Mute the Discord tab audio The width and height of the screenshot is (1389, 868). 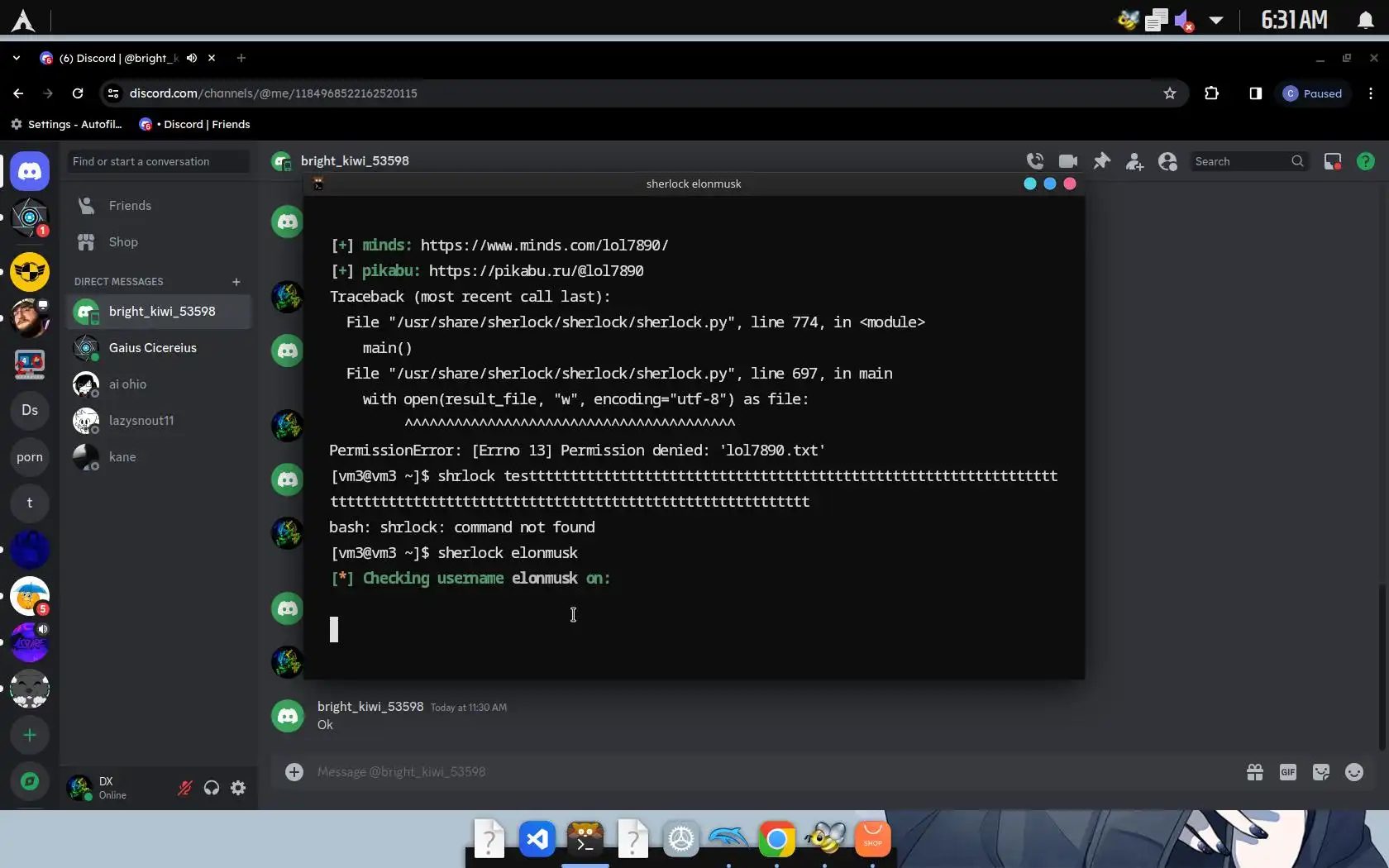(x=192, y=58)
